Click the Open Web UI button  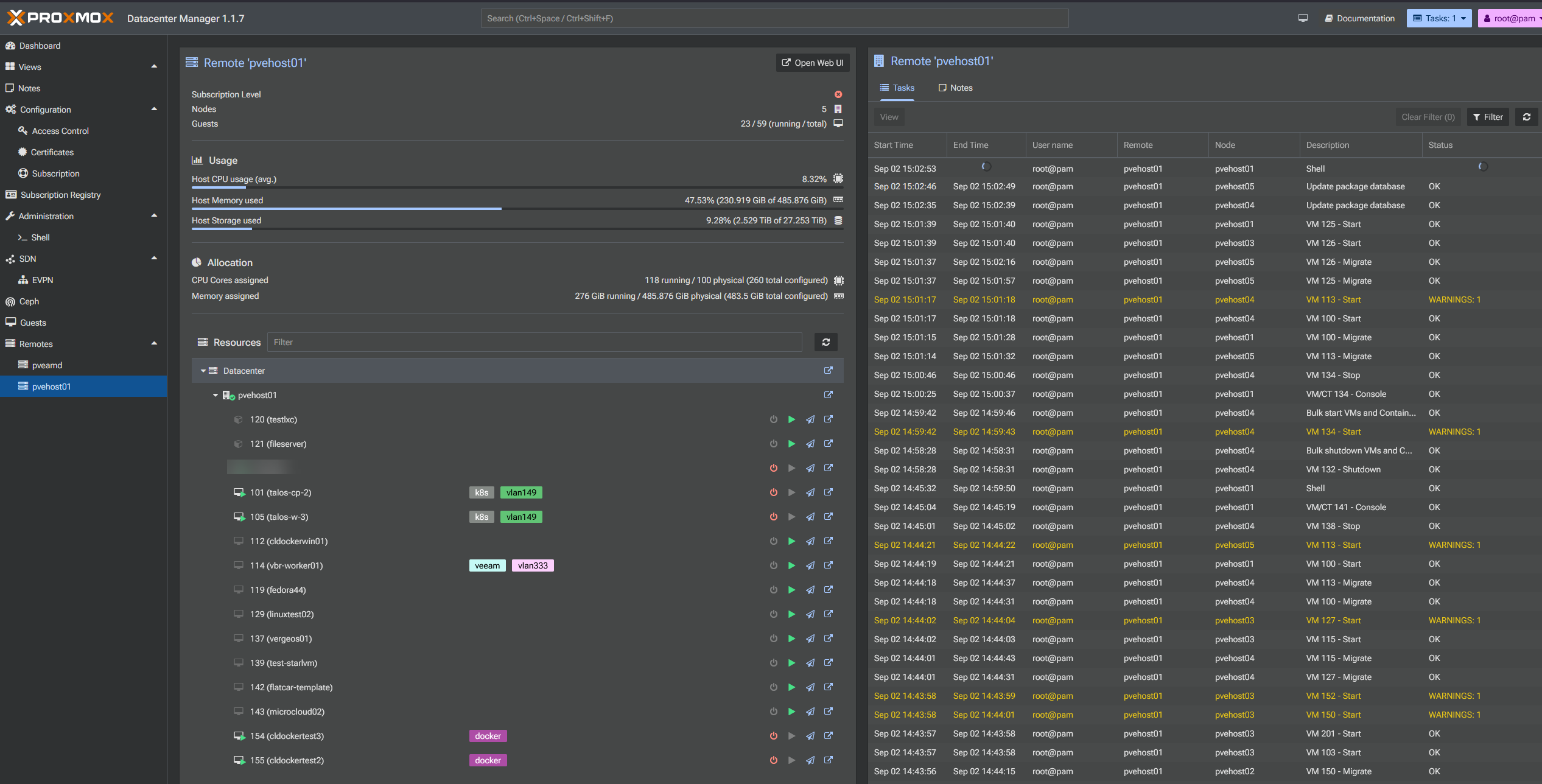pyautogui.click(x=813, y=63)
